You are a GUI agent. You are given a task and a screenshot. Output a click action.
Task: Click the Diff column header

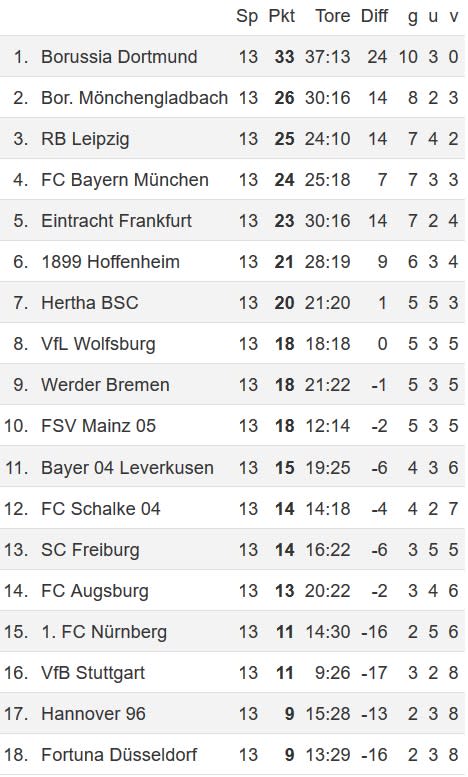(x=374, y=16)
